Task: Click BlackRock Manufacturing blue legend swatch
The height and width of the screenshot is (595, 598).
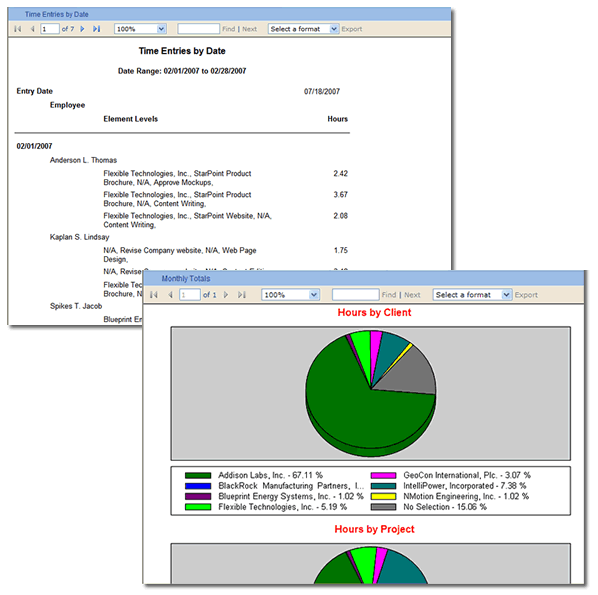Action: [198, 486]
